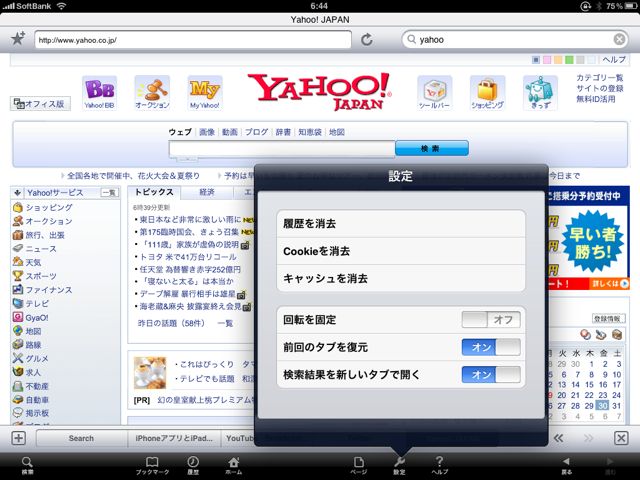Select day 30 in the calendar
This screenshot has height=480, width=640.
pos(602,406)
